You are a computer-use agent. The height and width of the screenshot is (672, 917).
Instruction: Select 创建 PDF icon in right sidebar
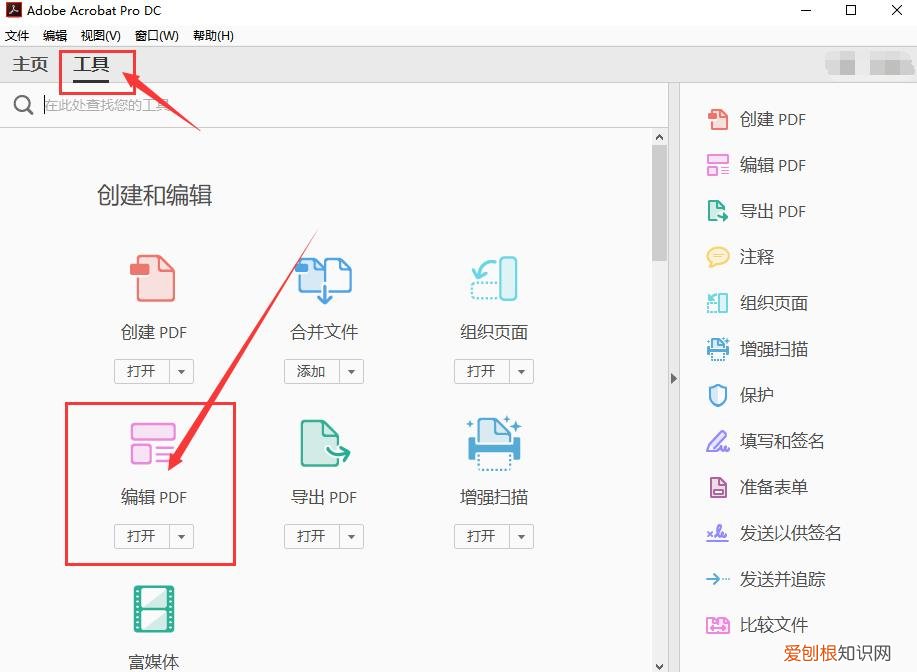click(x=718, y=119)
